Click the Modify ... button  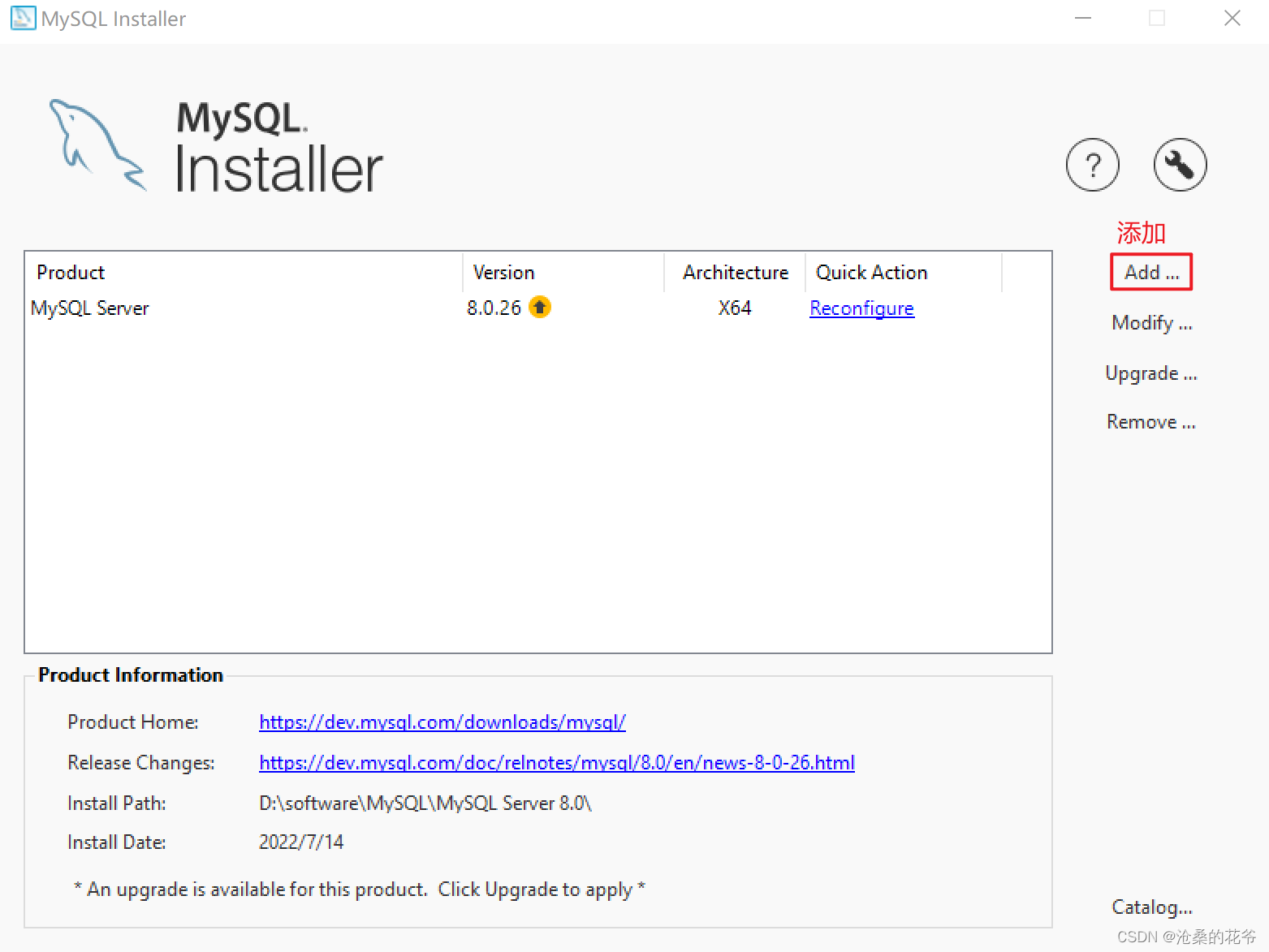click(1151, 323)
